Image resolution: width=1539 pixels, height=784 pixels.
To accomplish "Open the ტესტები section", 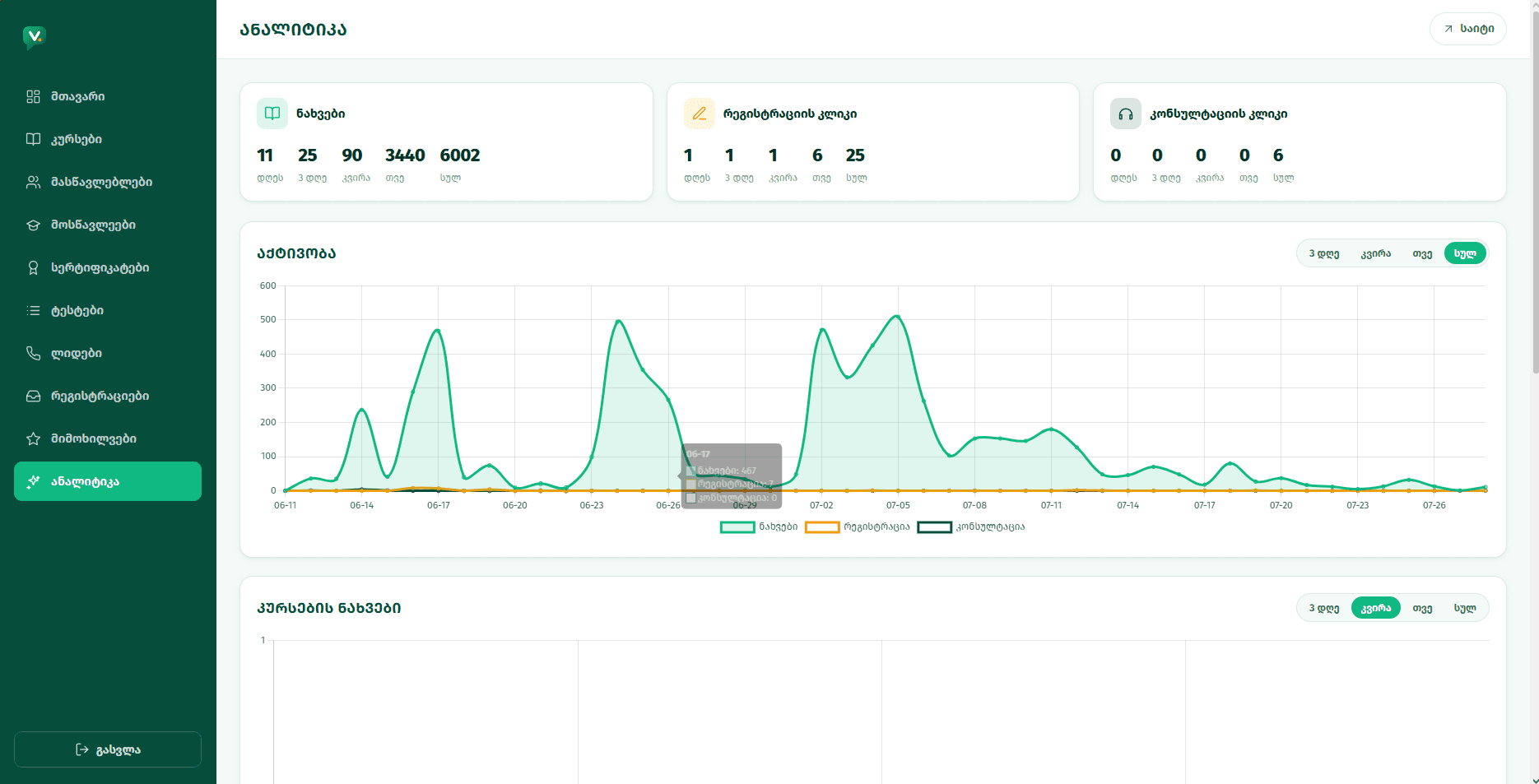I will coord(108,310).
